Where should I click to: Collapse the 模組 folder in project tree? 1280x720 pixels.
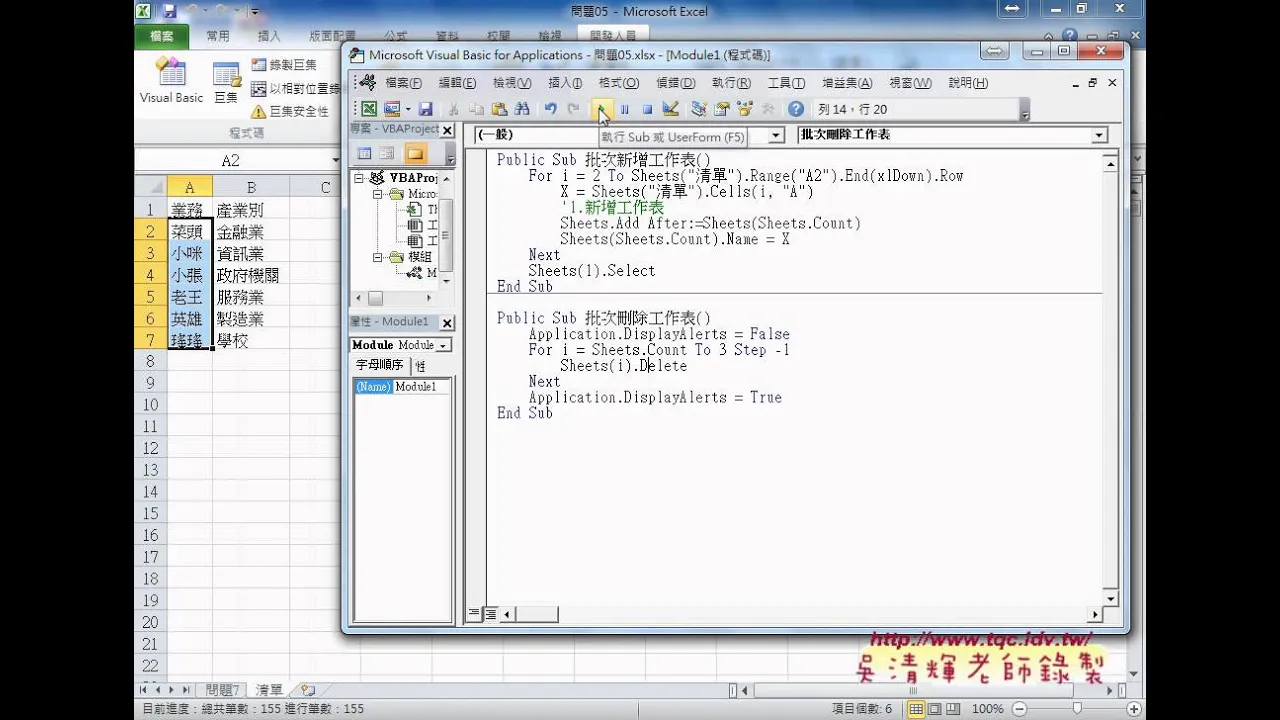[x=379, y=257]
